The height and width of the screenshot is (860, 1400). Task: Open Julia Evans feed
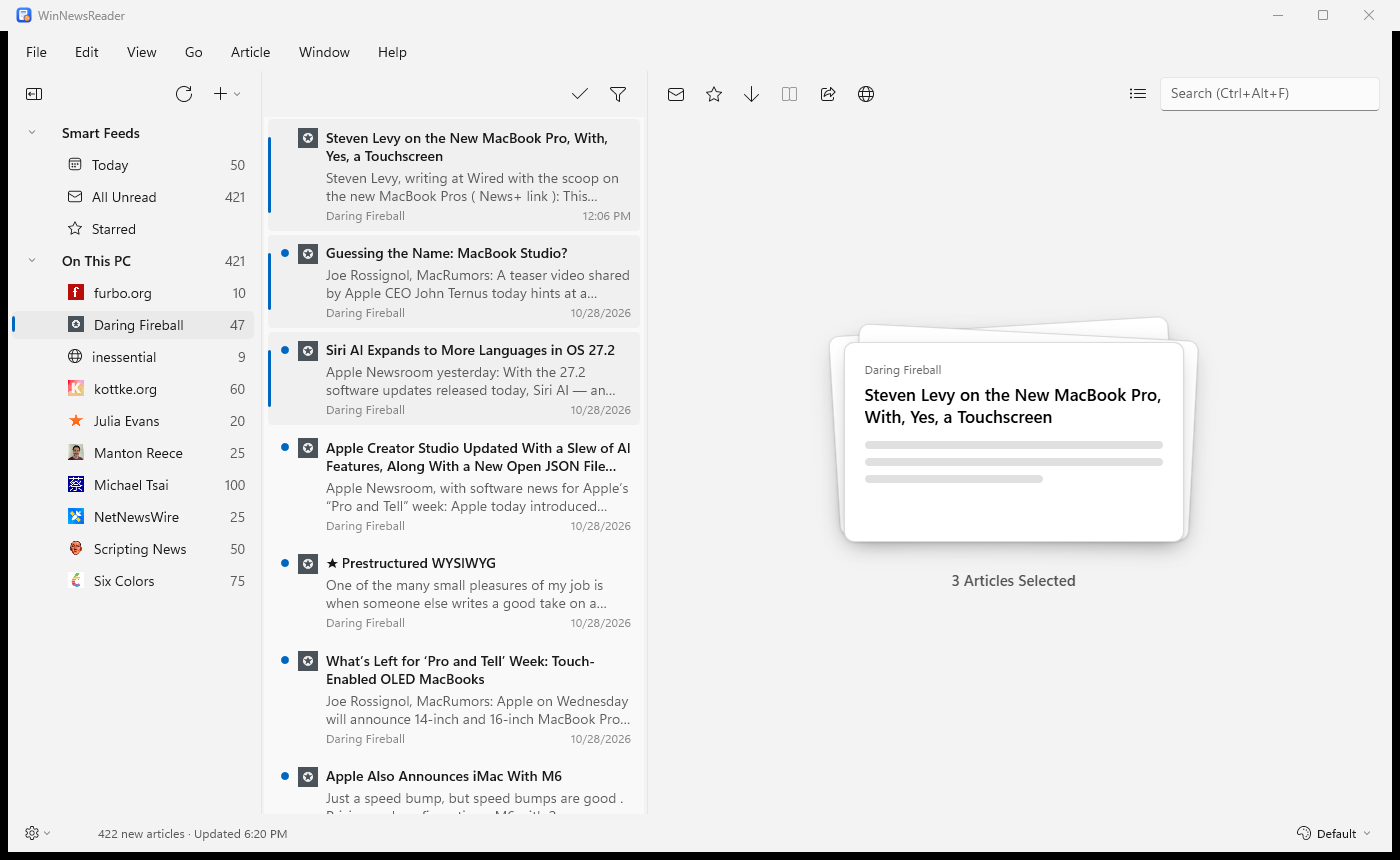[133, 421]
